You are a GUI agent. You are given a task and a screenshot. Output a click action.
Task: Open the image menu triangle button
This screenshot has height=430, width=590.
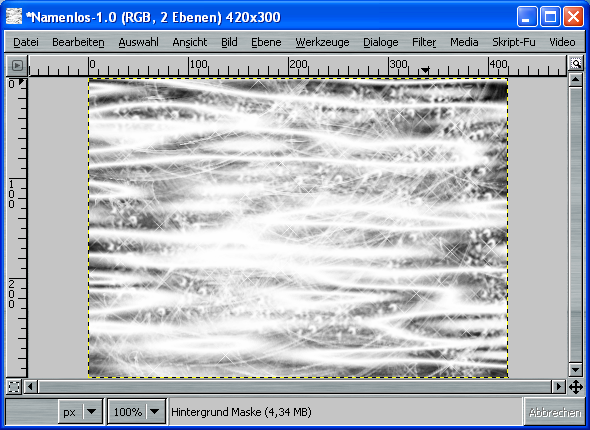tap(17, 65)
